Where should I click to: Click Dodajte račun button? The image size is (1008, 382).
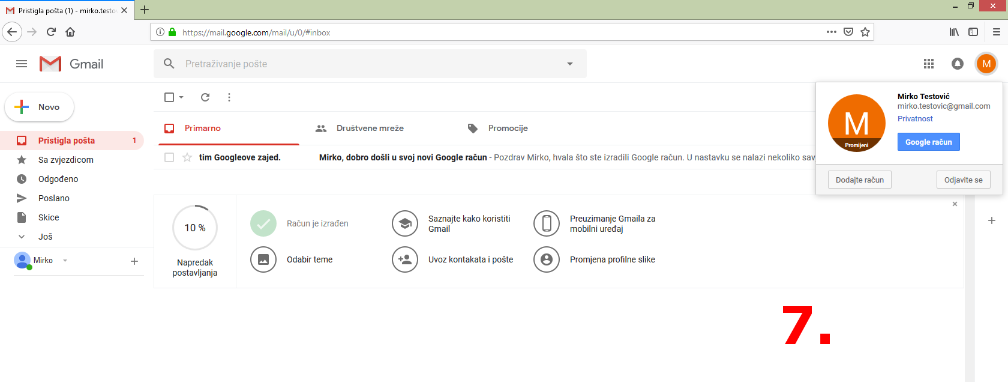pos(860,180)
